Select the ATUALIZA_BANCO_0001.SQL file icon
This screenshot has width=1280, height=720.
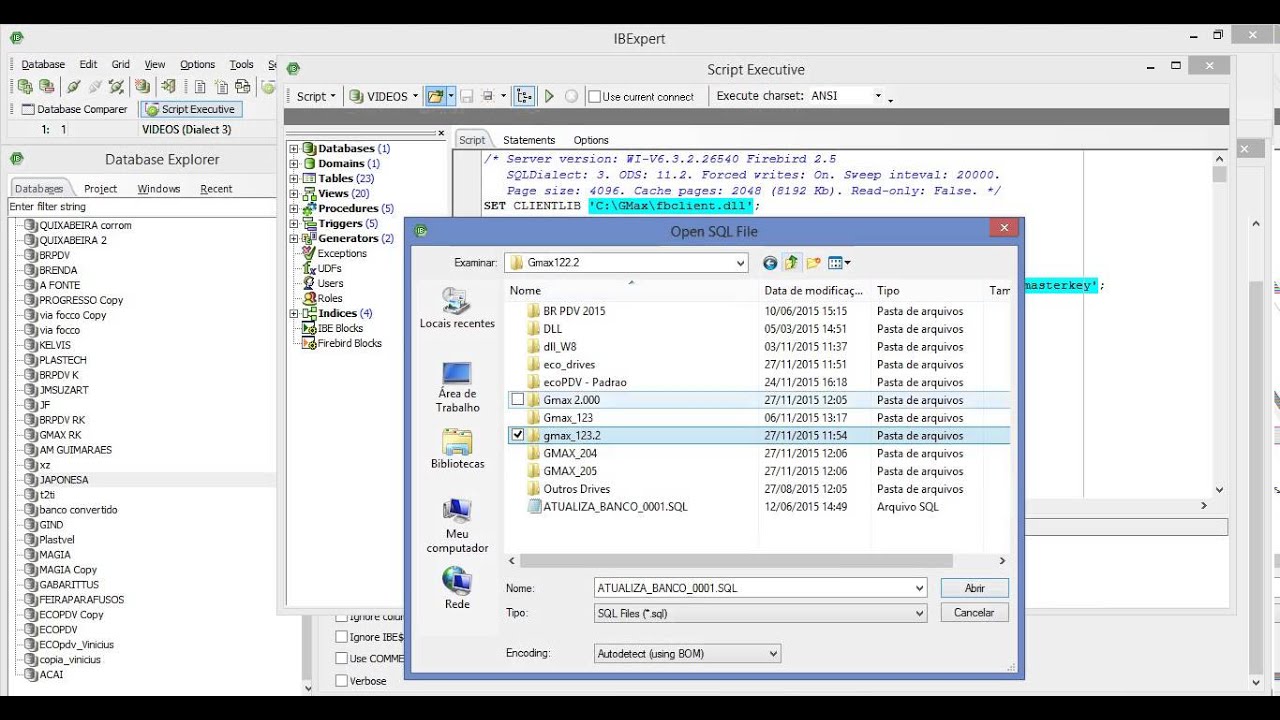534,507
